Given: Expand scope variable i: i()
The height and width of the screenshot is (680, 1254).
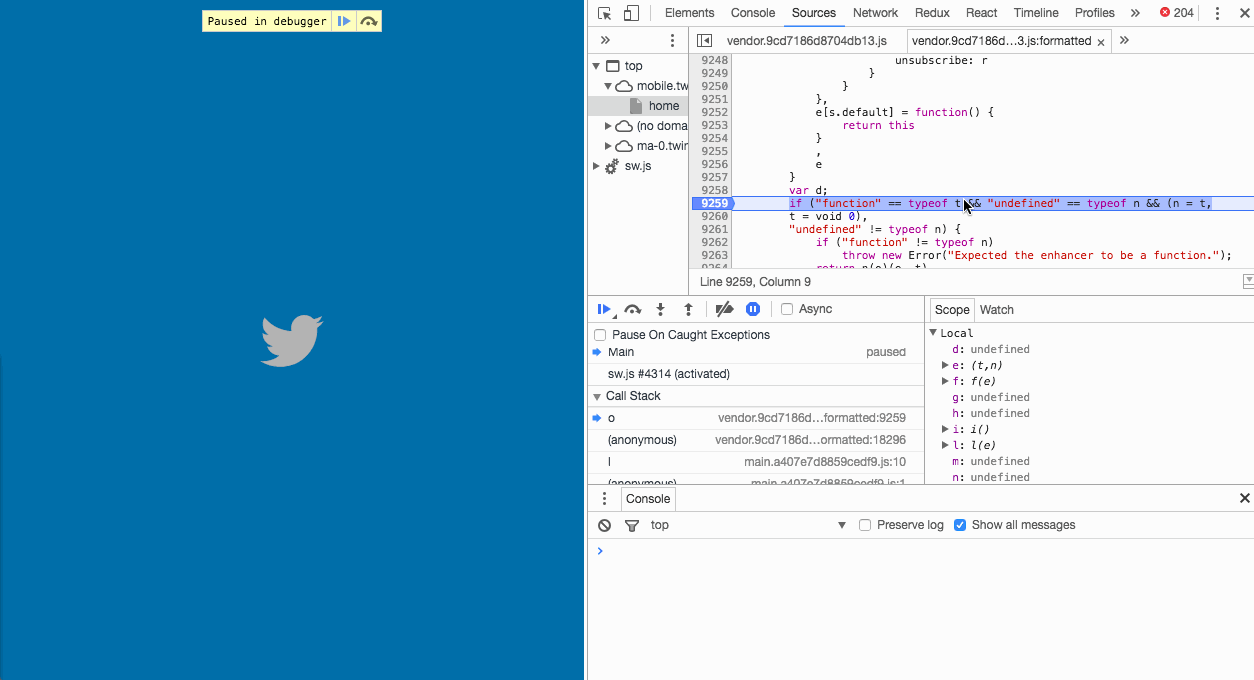Looking at the screenshot, I should [945, 429].
